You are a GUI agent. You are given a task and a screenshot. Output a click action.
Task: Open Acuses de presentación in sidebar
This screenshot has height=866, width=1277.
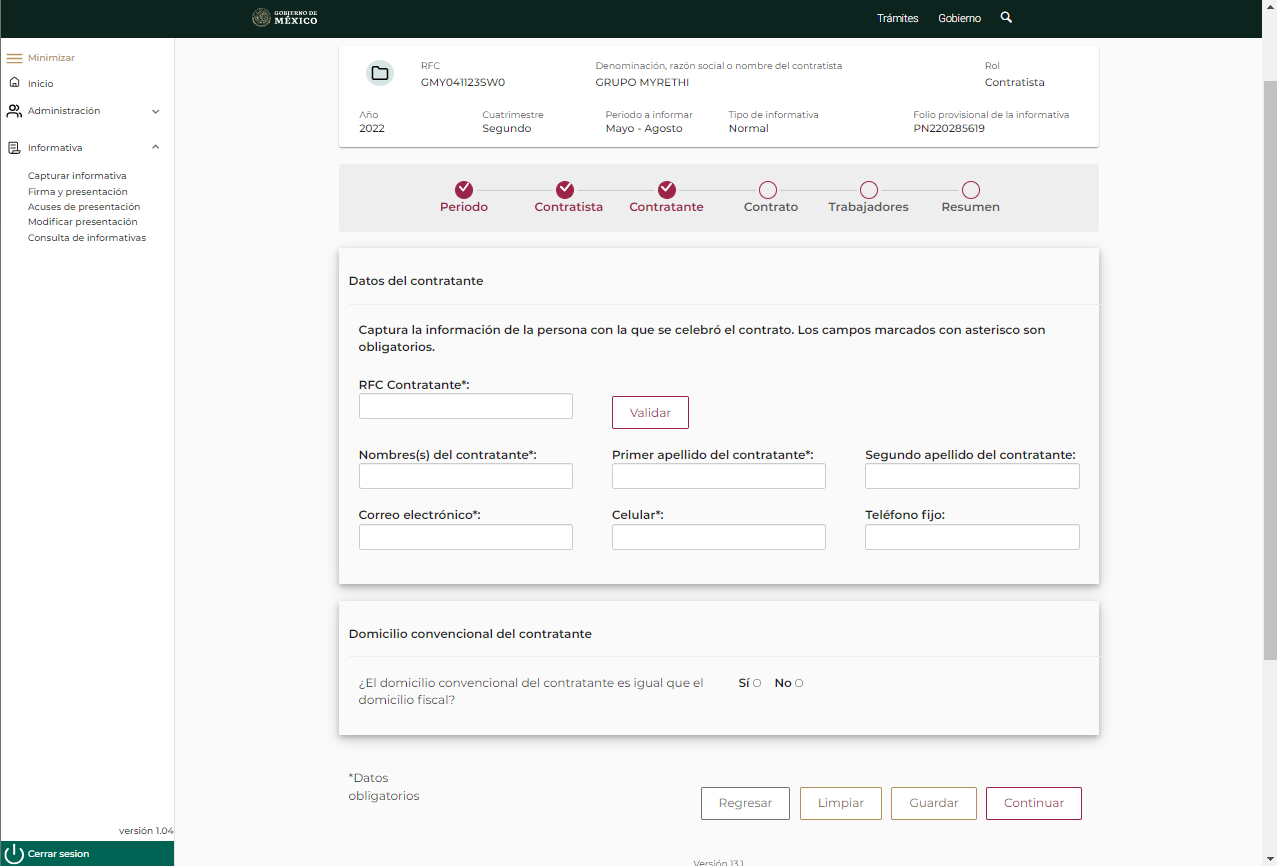click(84, 207)
